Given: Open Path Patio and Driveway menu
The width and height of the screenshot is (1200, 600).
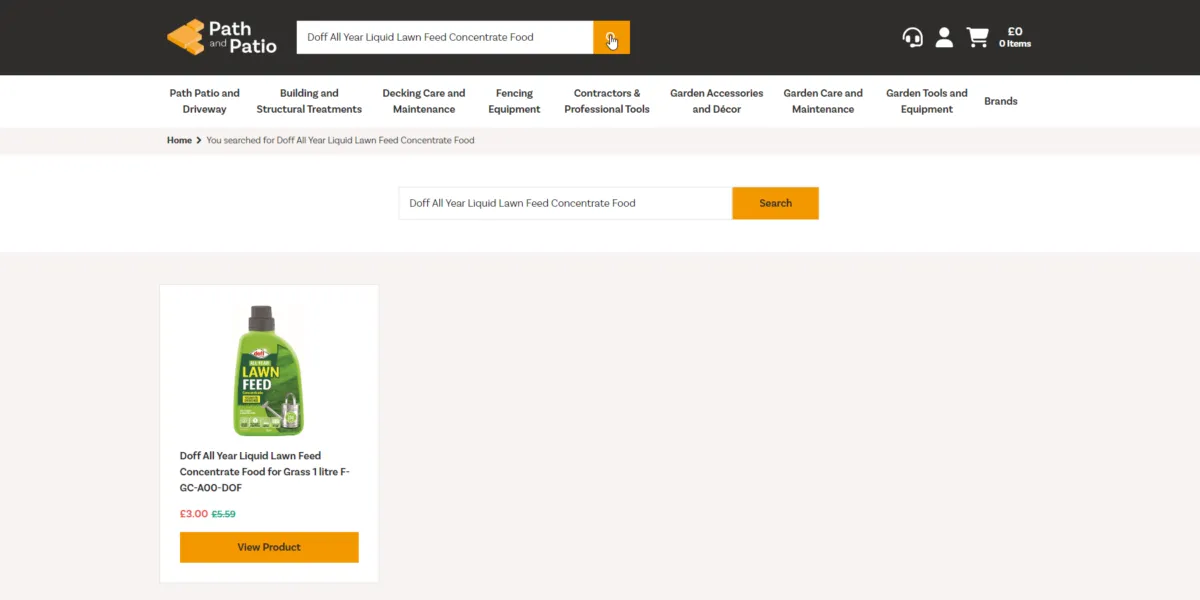Looking at the screenshot, I should (x=205, y=101).
